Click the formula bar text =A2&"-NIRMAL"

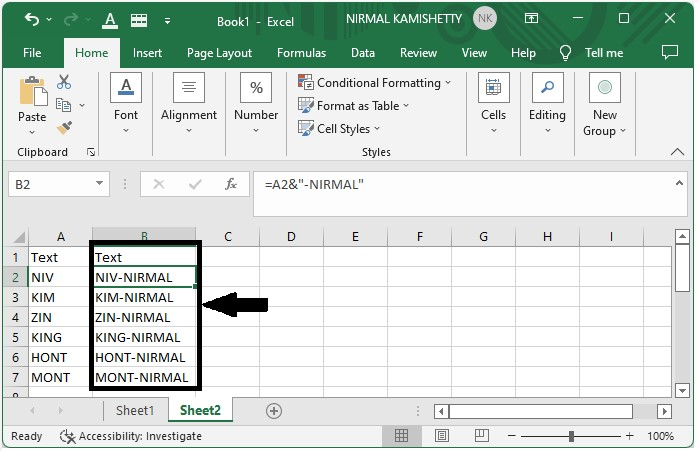314,184
